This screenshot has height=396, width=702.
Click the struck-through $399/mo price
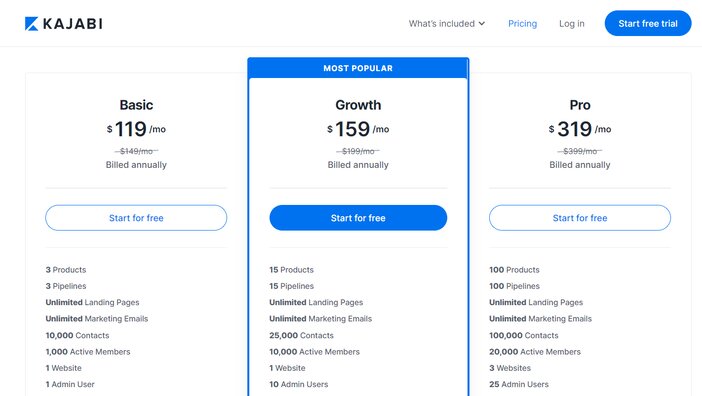click(580, 151)
